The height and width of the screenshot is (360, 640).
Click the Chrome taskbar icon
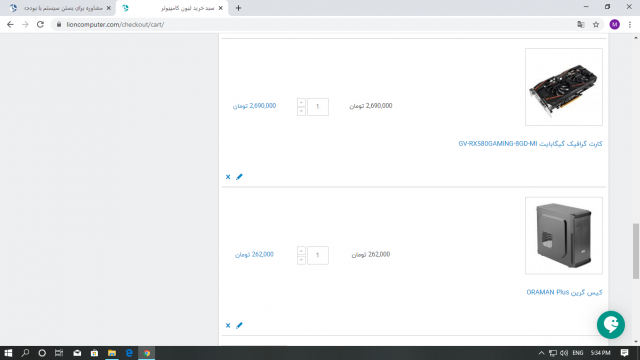(x=147, y=353)
